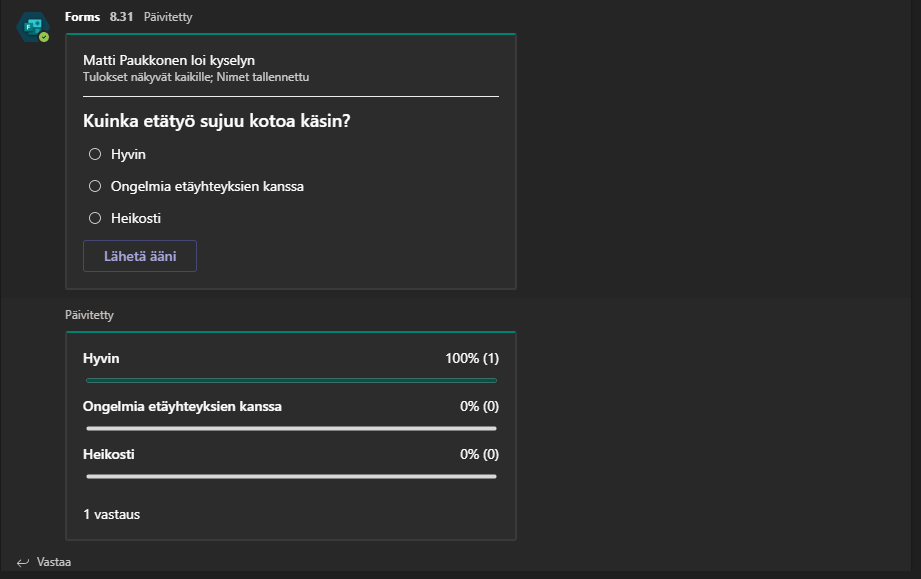921x579 pixels.
Task: Click the Heikosti result progress bar
Action: tap(291, 476)
